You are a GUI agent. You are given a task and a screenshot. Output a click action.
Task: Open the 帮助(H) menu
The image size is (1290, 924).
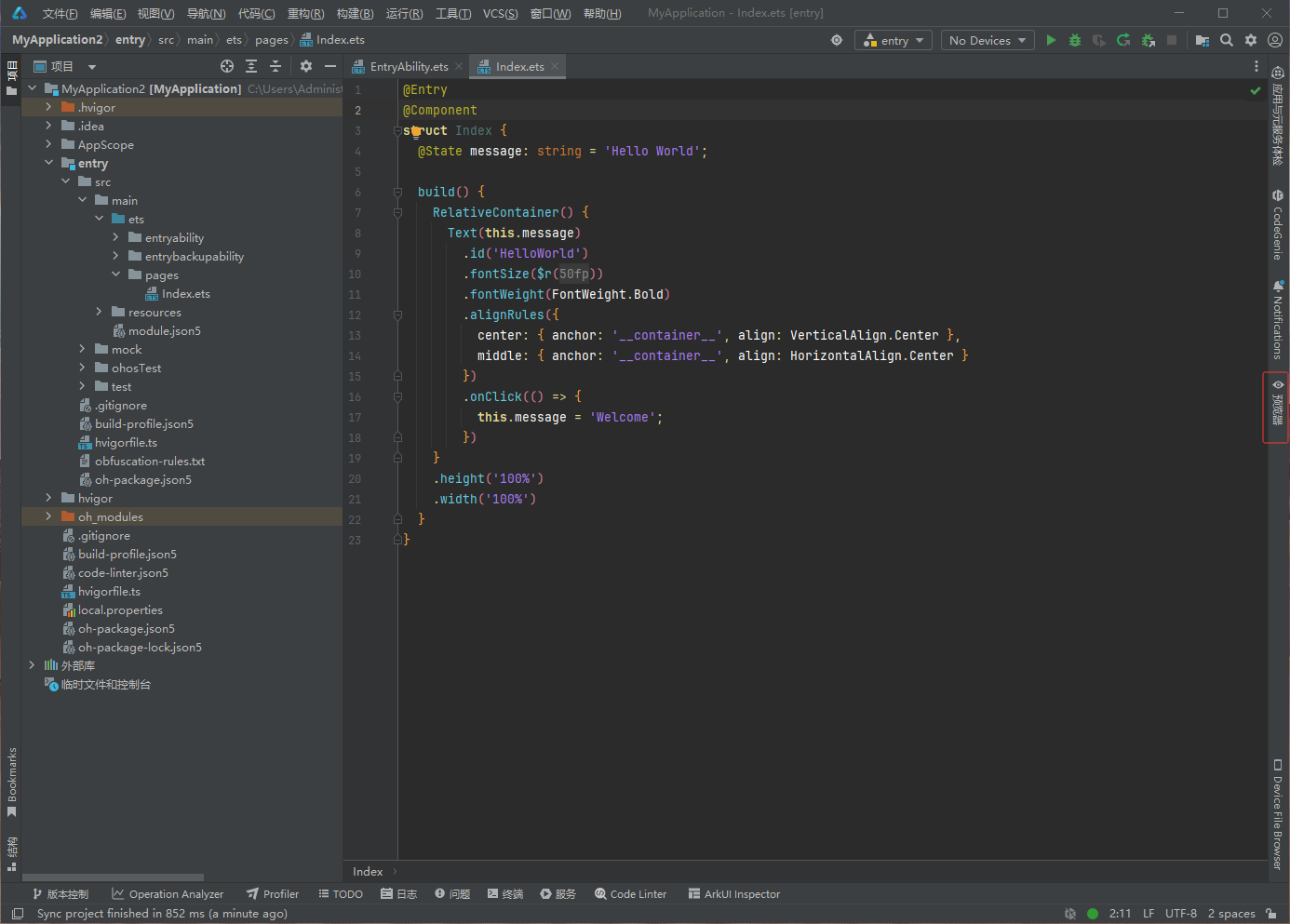[602, 13]
